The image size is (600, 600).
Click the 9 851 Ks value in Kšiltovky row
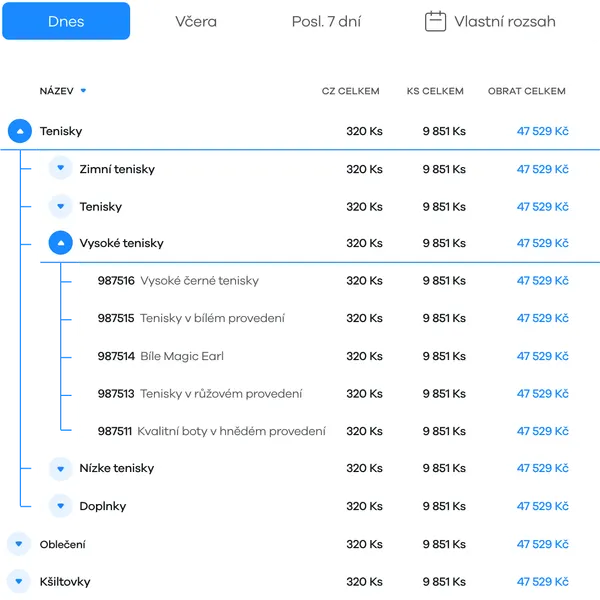(x=444, y=582)
